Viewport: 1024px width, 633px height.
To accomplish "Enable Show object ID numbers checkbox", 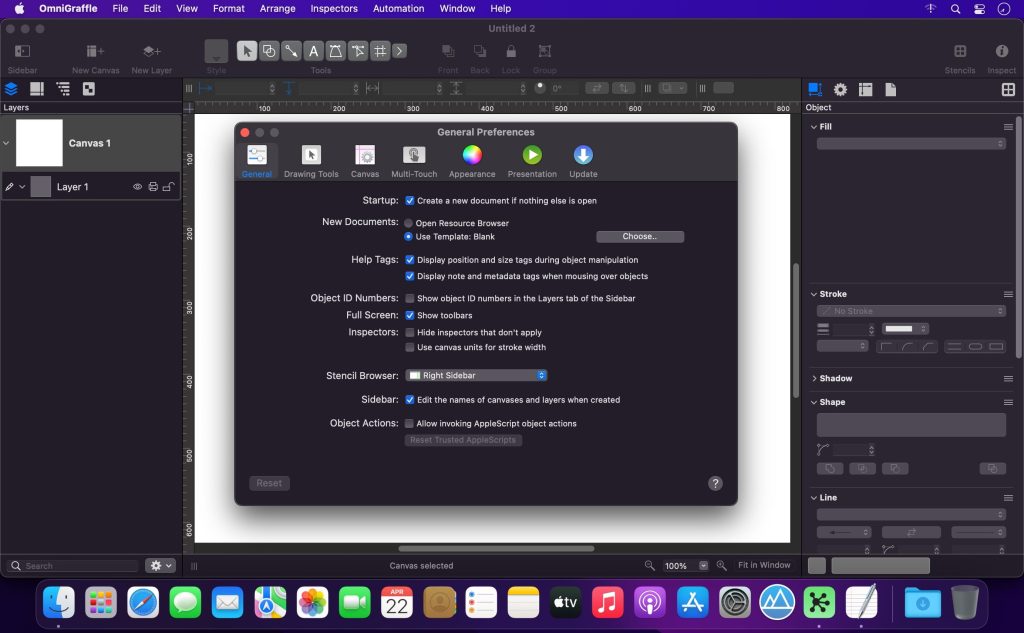I will pos(410,298).
